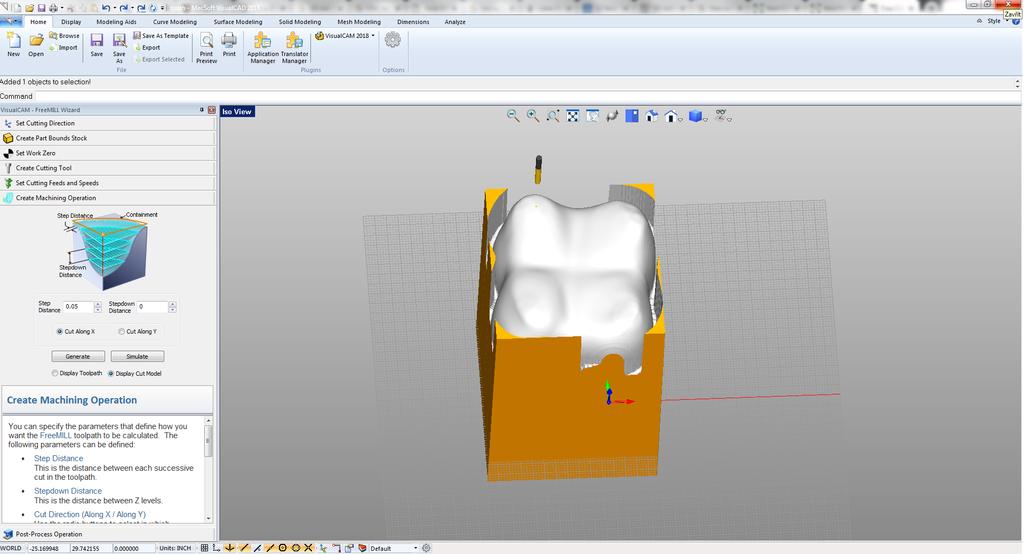Zoom out in the Iso View toolbar

coord(513,116)
